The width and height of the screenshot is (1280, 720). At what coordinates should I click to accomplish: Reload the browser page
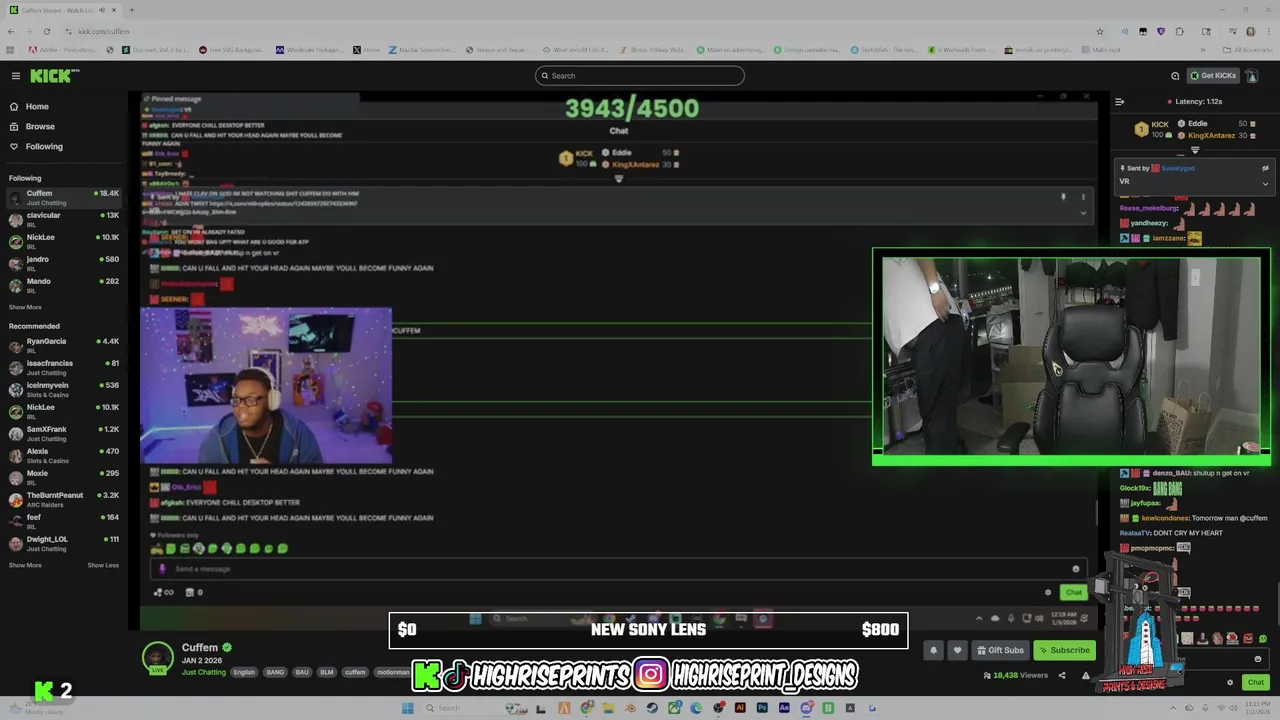46,31
